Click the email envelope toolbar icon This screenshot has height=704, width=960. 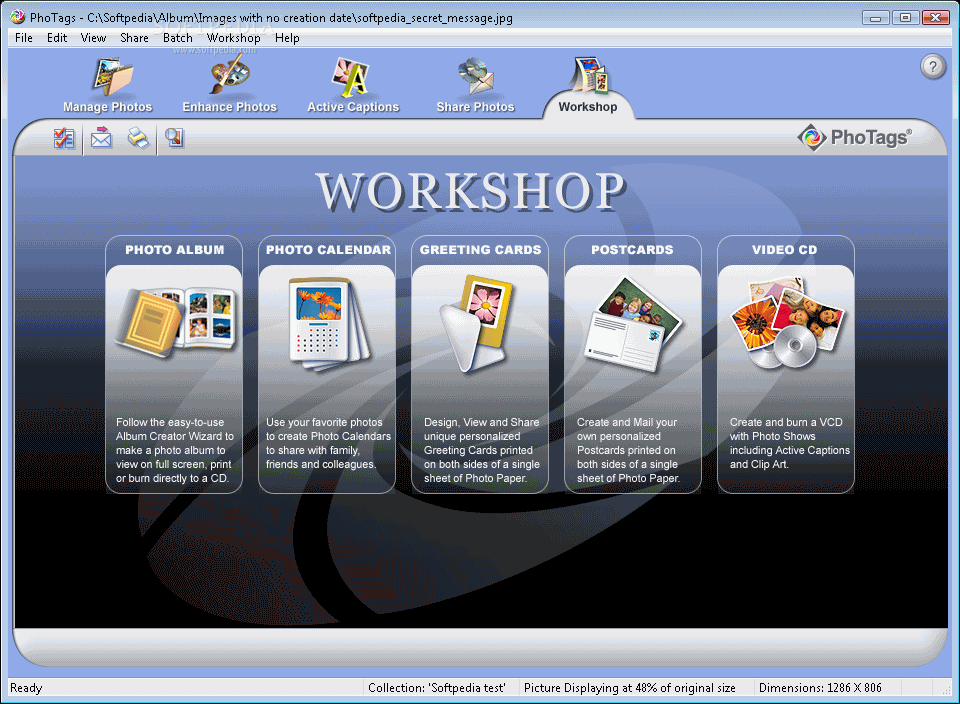pyautogui.click(x=102, y=138)
